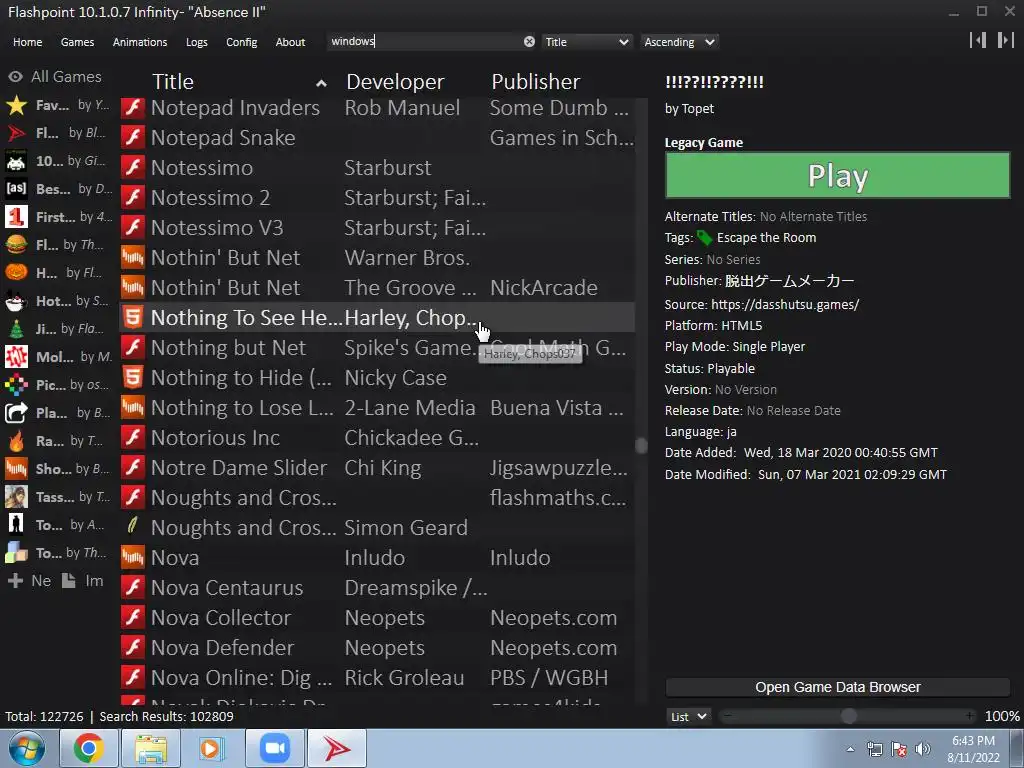The image size is (1024, 768).
Task: Click the HTML5 icon of Nothing To See Here
Action: (133, 317)
